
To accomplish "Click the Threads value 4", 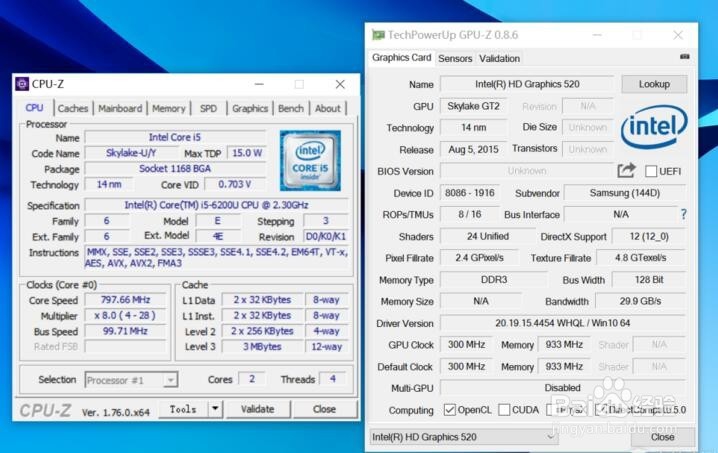I will click(333, 379).
